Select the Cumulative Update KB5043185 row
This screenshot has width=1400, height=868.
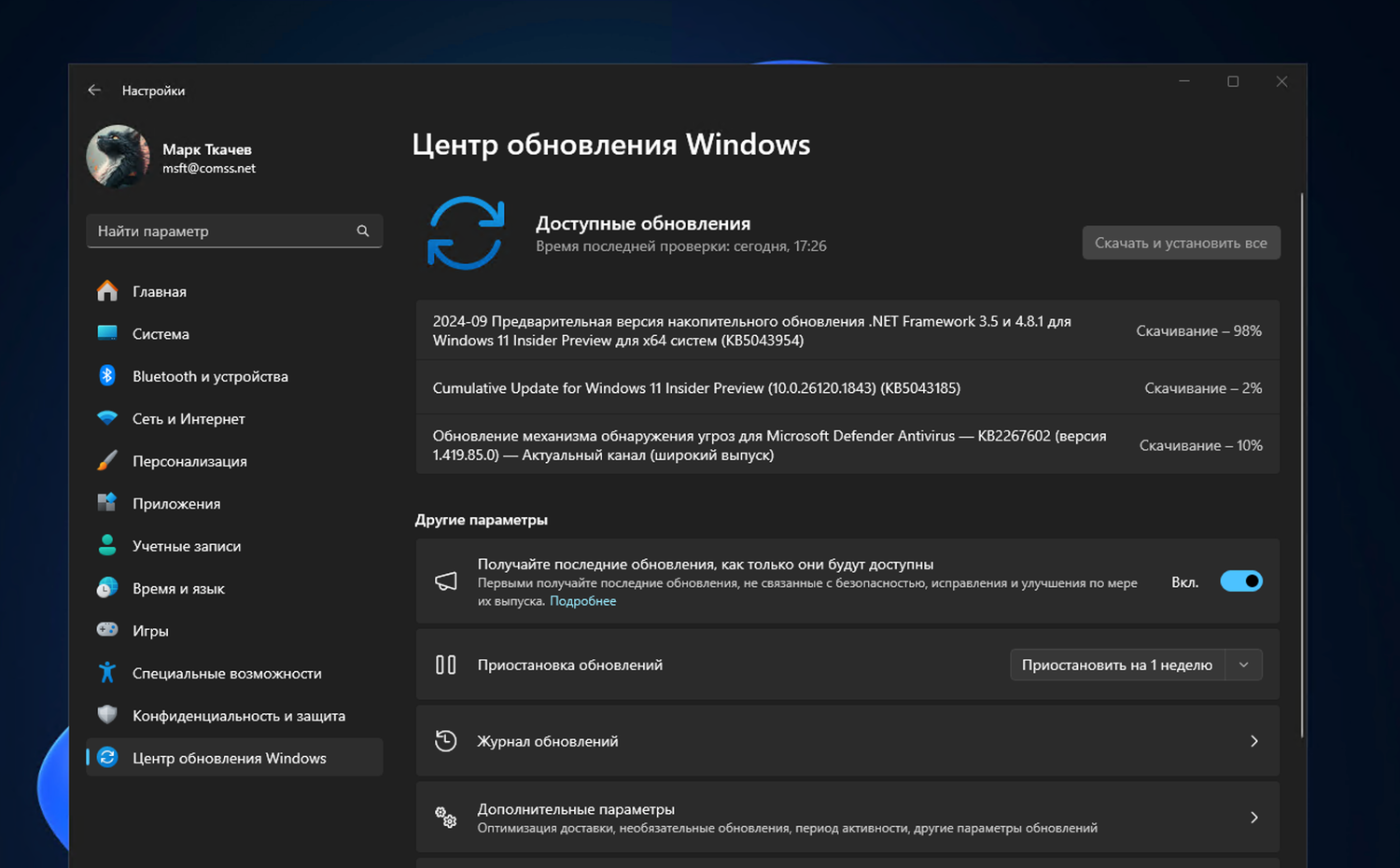[847, 388]
